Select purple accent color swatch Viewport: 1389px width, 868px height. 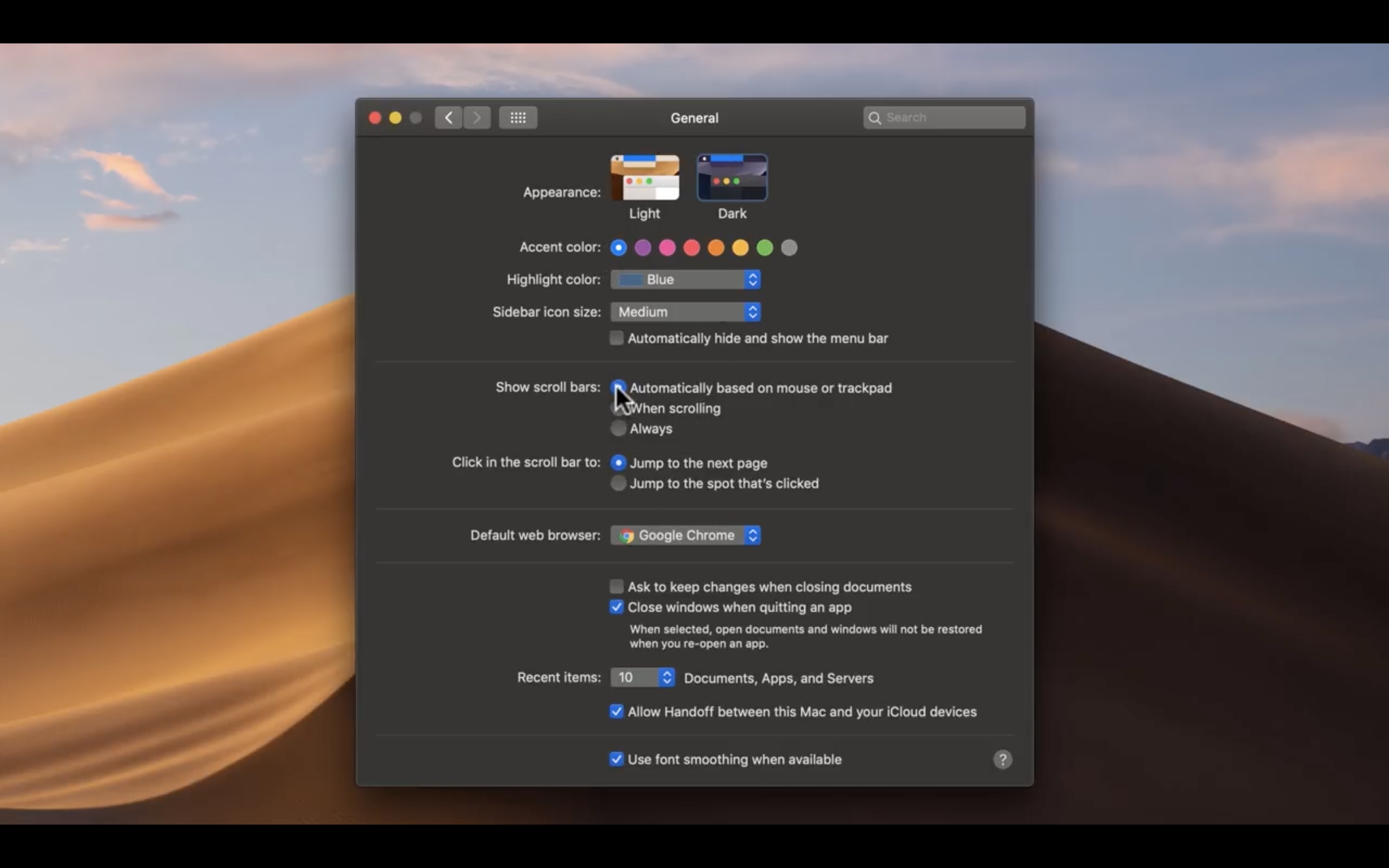point(642,247)
